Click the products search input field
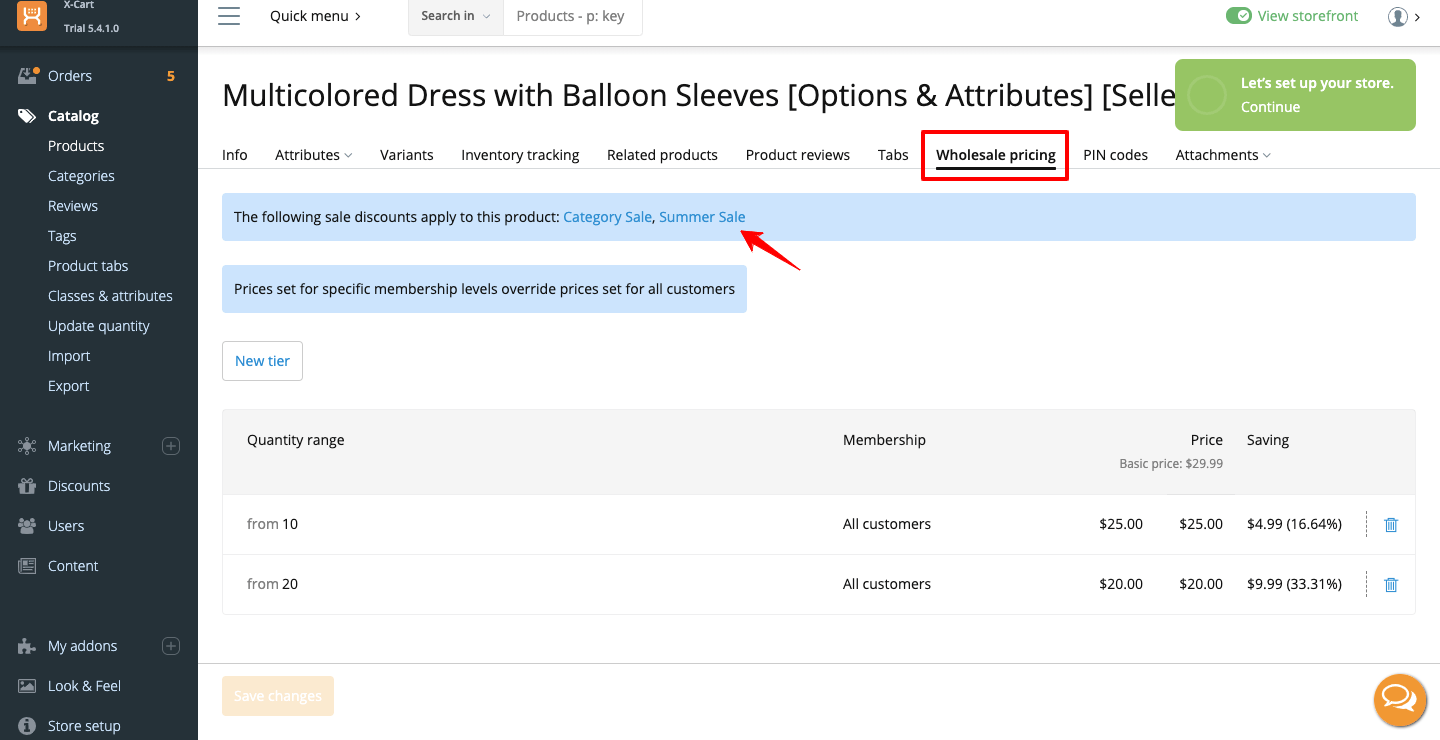1440x740 pixels. (572, 16)
